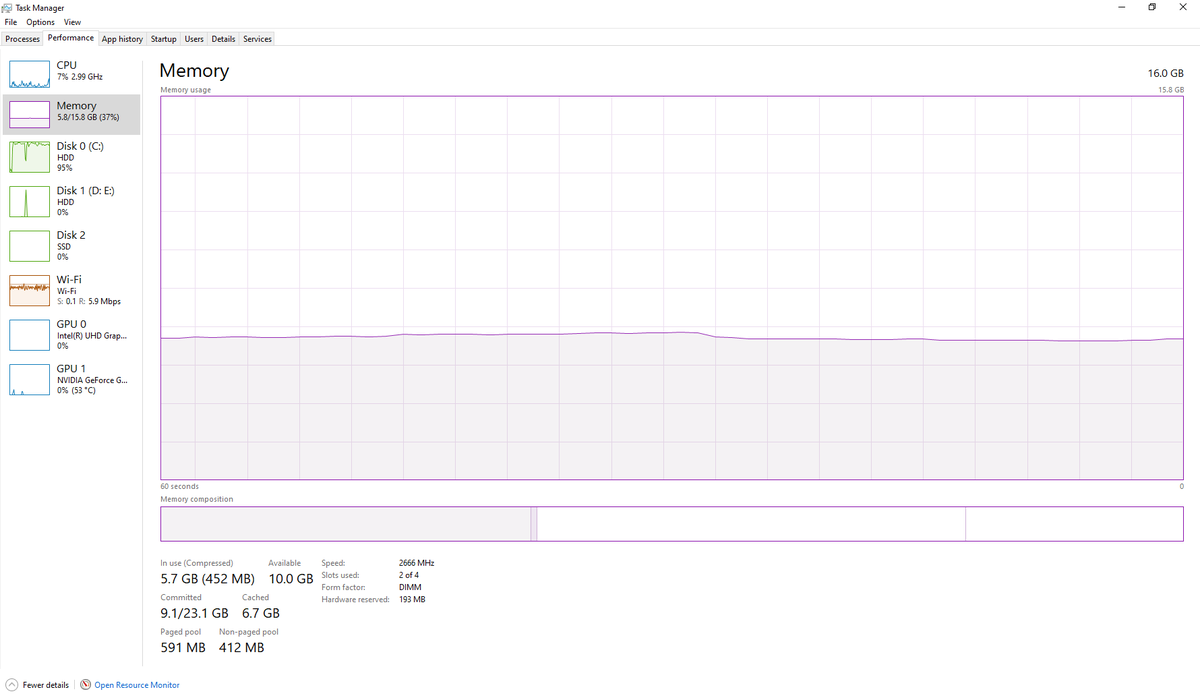The height and width of the screenshot is (700, 1200).
Task: Click the Paged pool value 591 MB
Action: [x=183, y=647]
